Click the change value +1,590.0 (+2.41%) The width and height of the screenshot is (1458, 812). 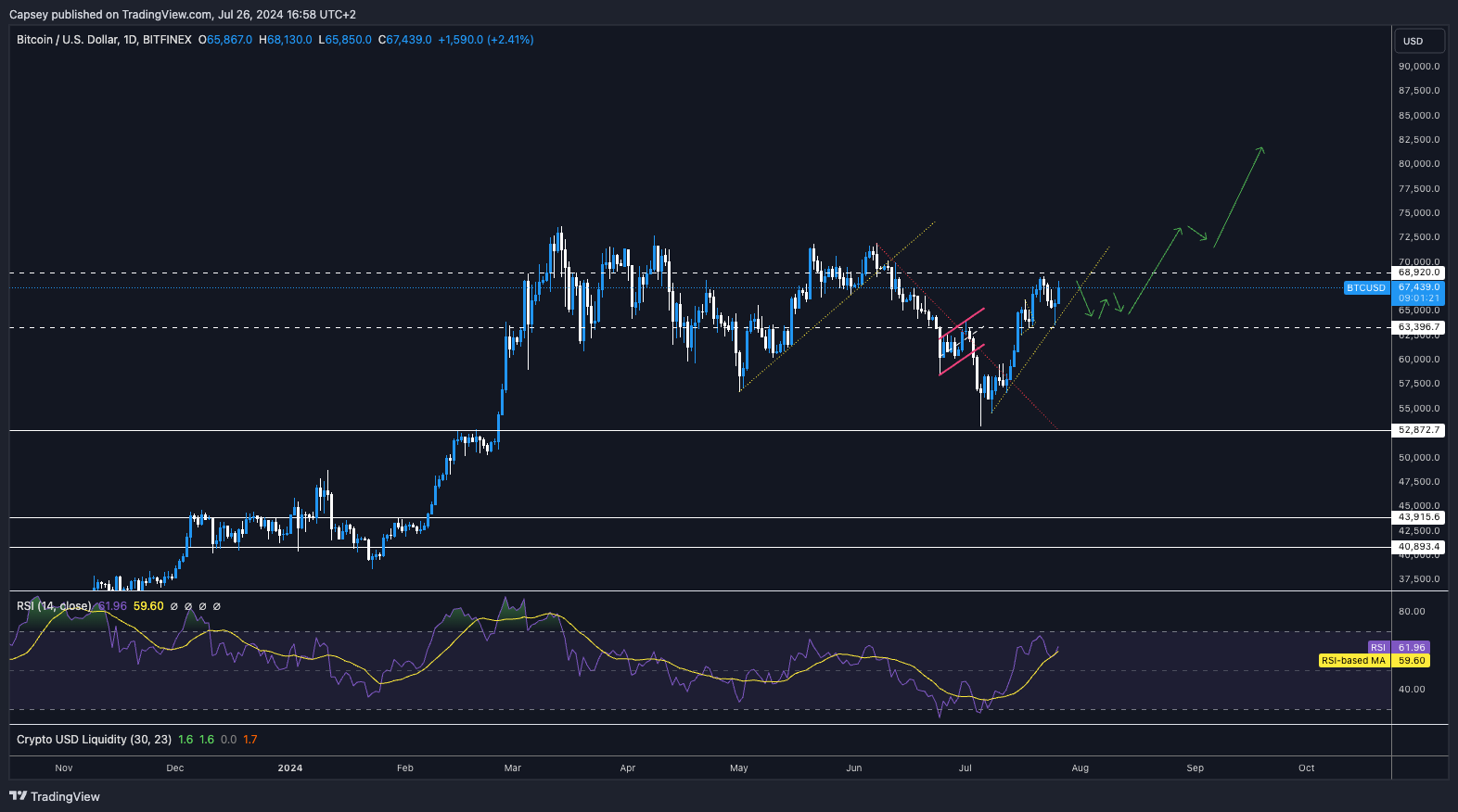[x=486, y=40]
